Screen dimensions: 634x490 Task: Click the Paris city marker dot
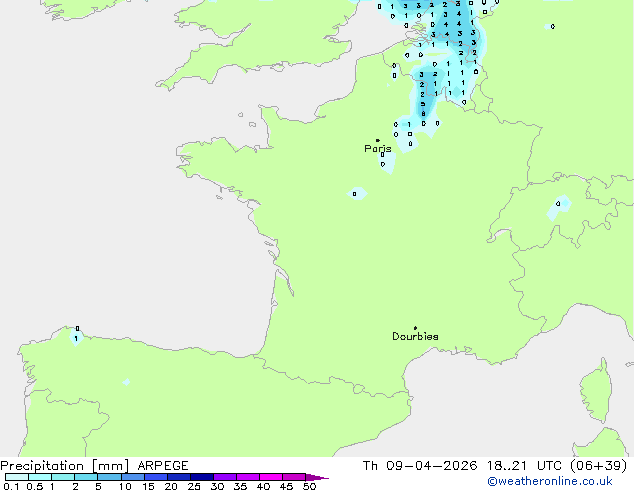tap(377, 140)
